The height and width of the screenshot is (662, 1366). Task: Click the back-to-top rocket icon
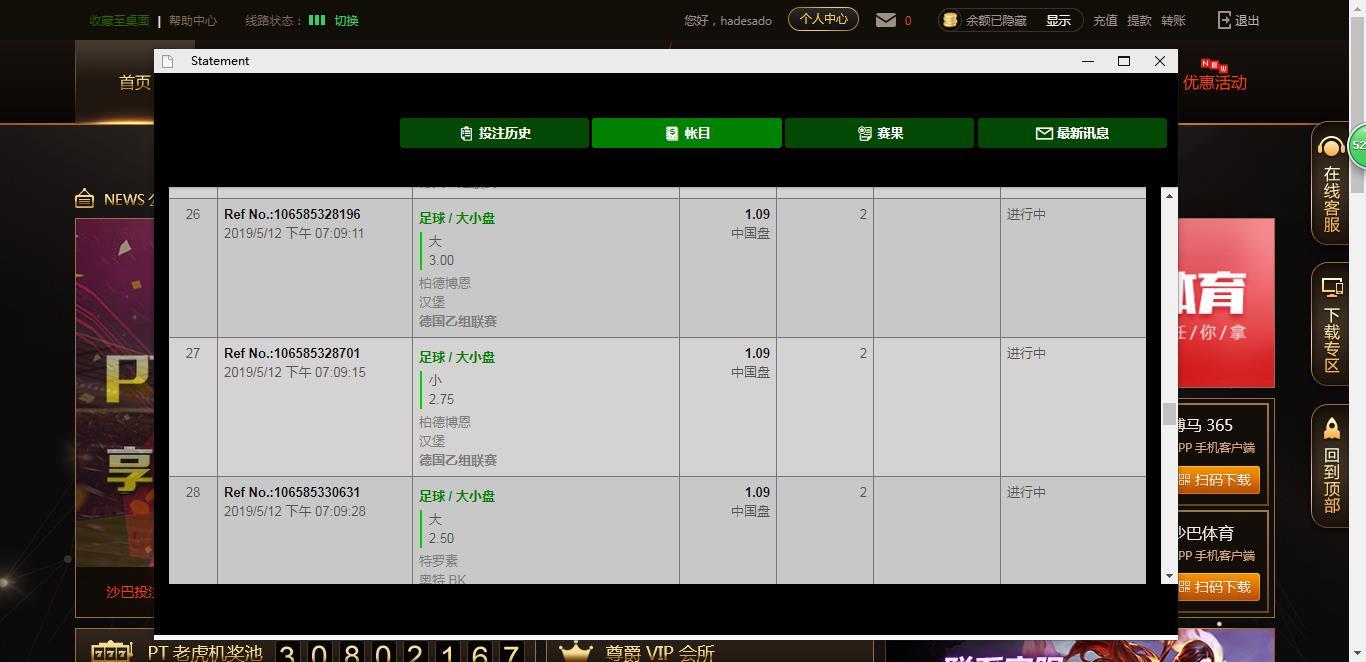pyautogui.click(x=1331, y=429)
